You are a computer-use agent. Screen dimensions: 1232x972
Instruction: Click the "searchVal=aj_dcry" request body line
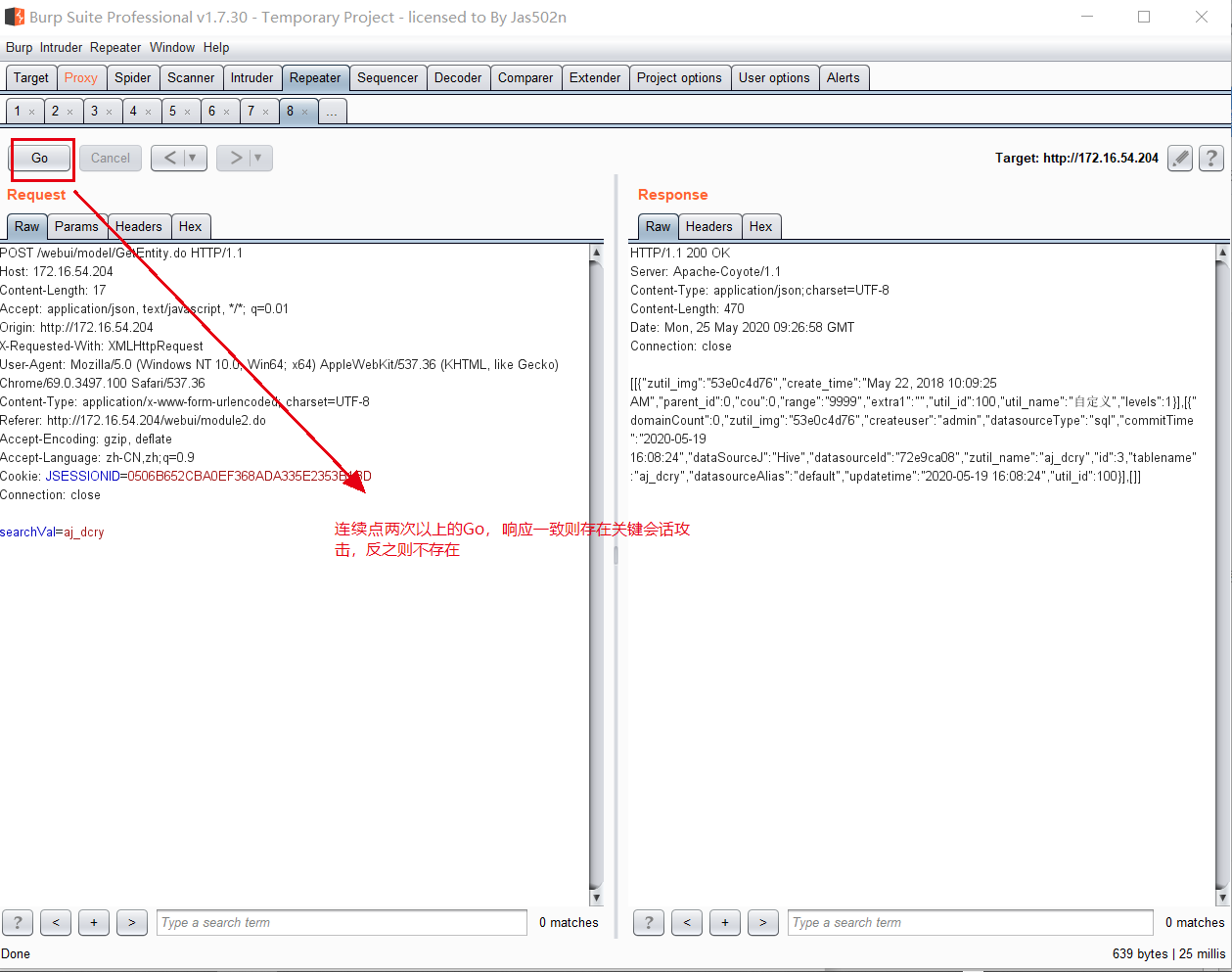pyautogui.click(x=52, y=532)
